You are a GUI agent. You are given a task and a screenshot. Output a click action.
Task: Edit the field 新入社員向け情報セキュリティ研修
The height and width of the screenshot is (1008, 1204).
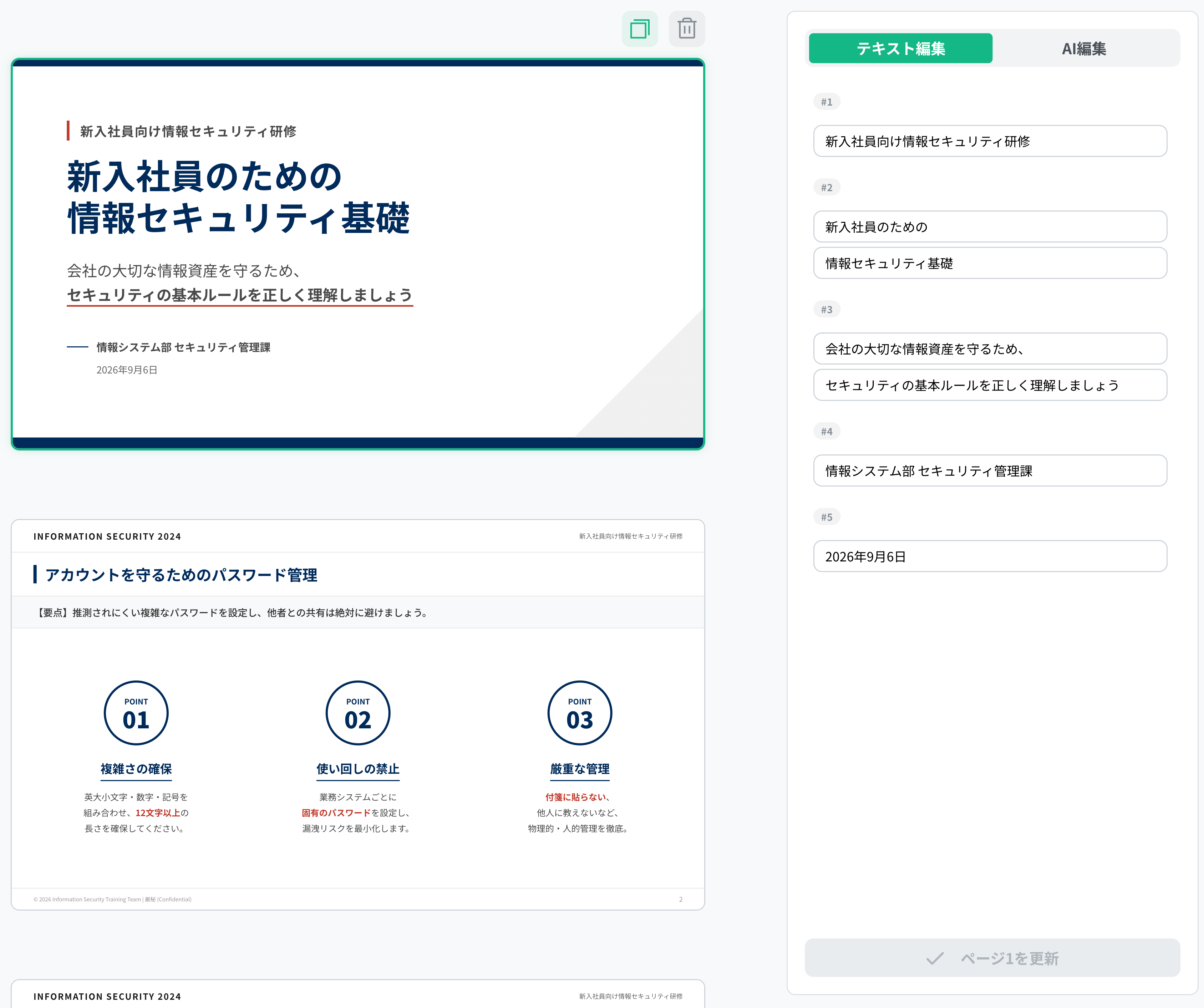point(990,141)
